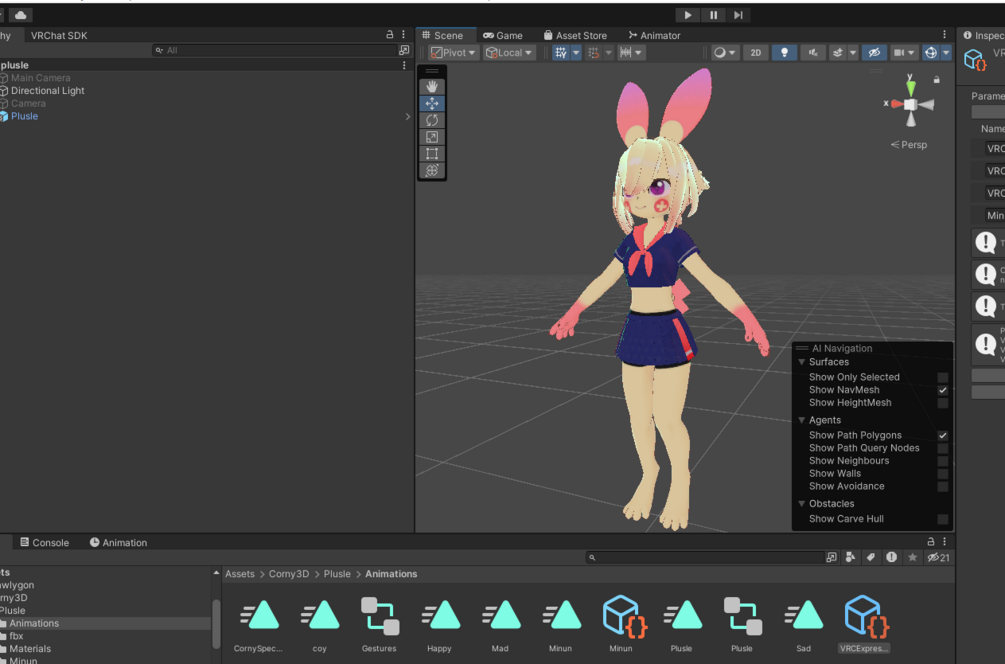Open scene effects dropdown arrow

click(852, 53)
